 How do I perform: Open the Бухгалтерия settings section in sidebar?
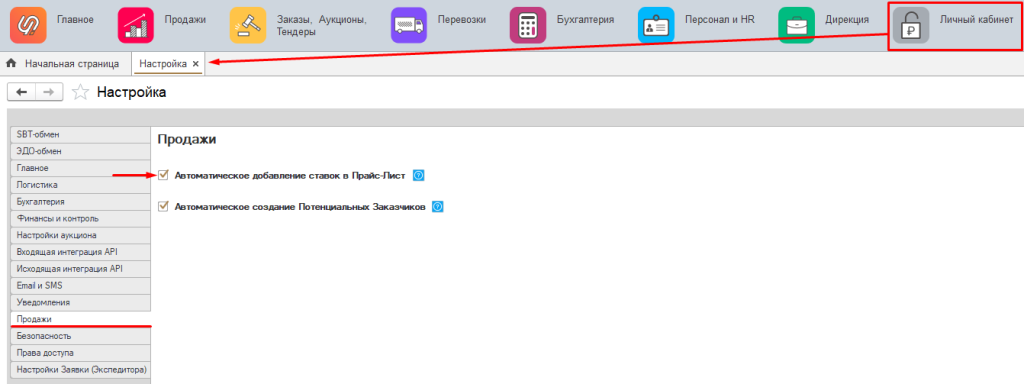[x=81, y=202]
